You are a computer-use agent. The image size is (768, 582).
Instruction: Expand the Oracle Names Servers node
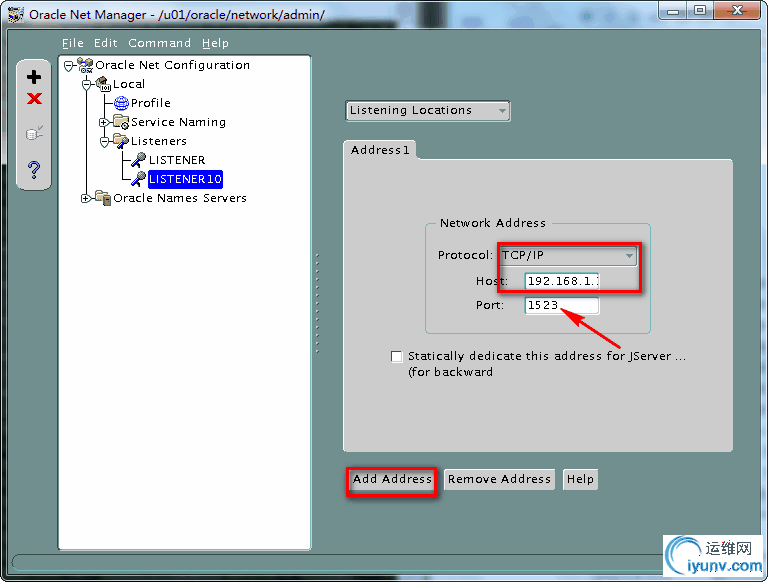point(86,198)
